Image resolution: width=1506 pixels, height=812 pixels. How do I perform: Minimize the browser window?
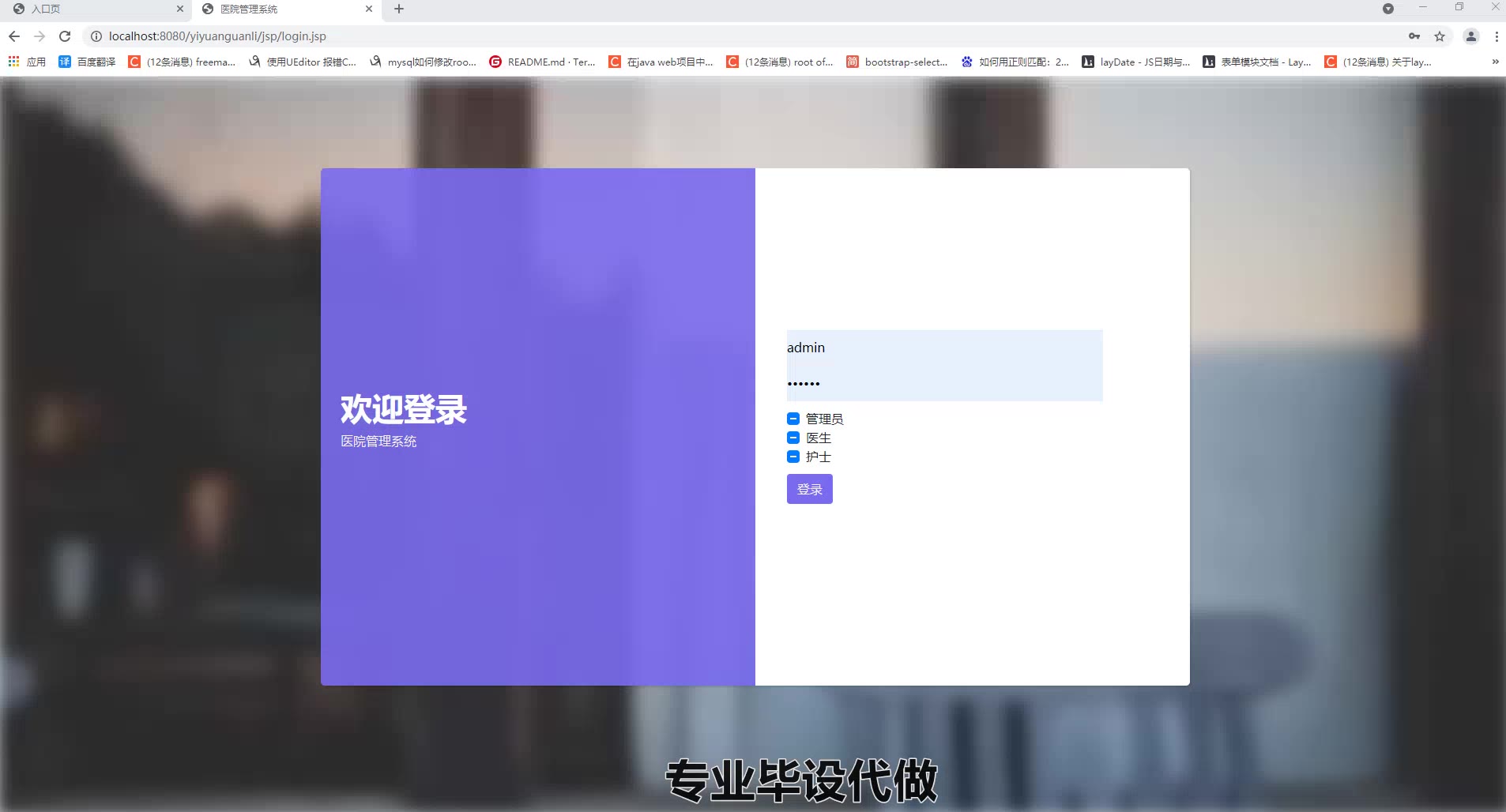pos(1423,7)
